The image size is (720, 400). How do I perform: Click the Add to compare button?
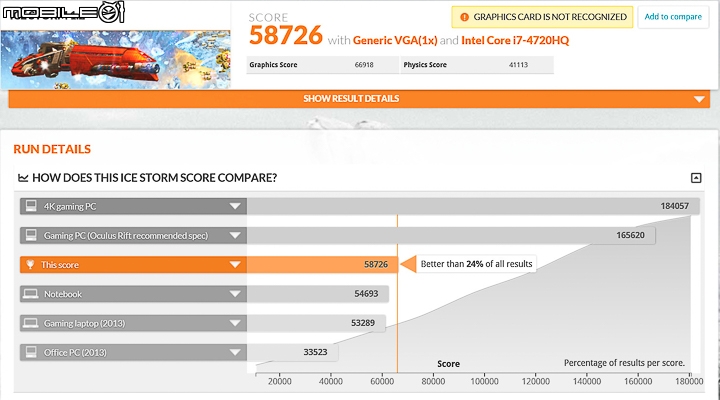(x=673, y=17)
